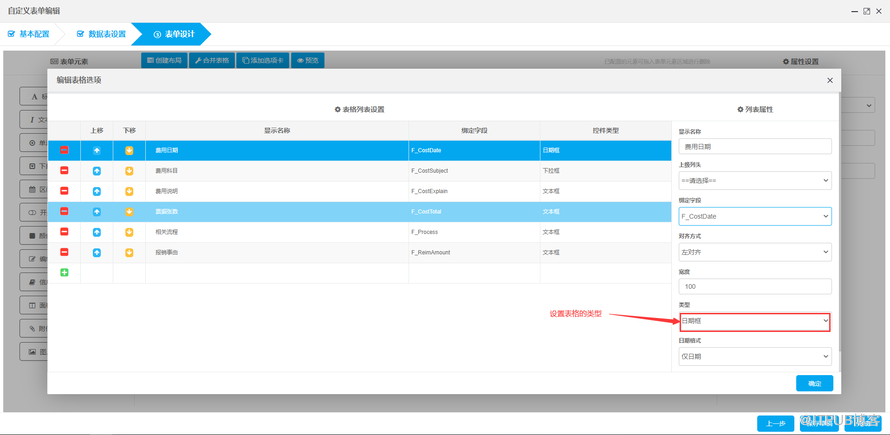The height and width of the screenshot is (435, 890).
Task: Click the 显示名称 input field
Action: [x=755, y=146]
